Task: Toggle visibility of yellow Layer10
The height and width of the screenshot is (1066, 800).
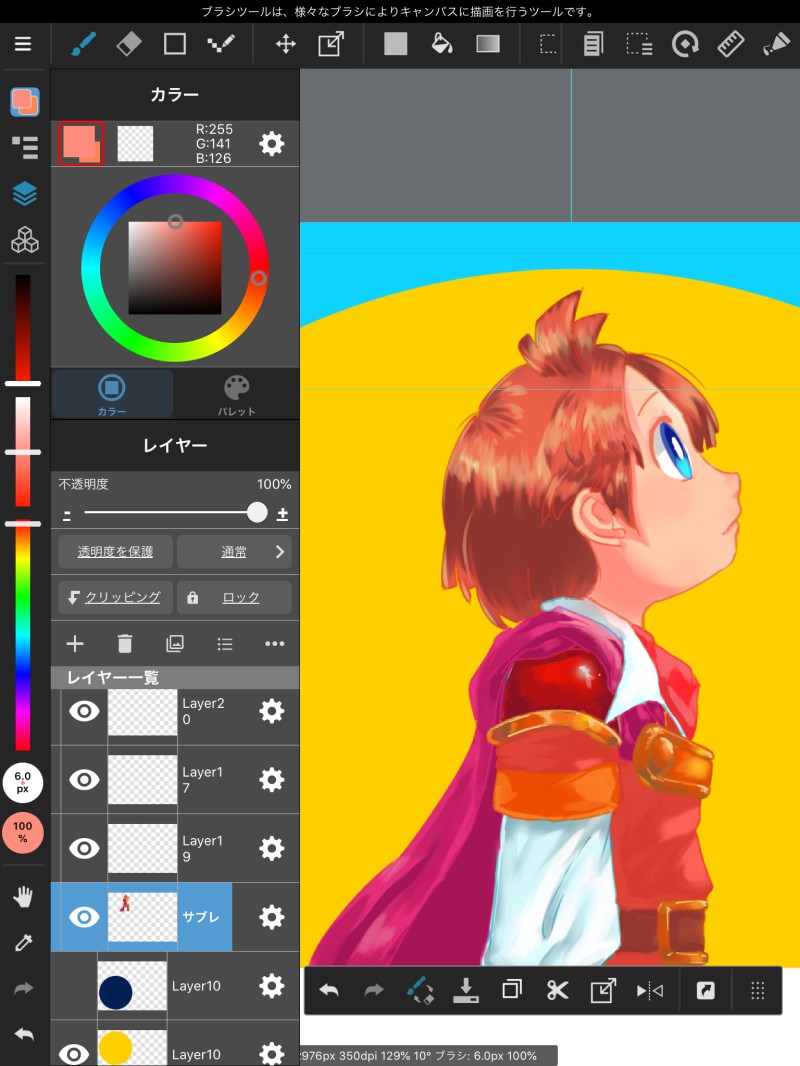Action: 73,1054
